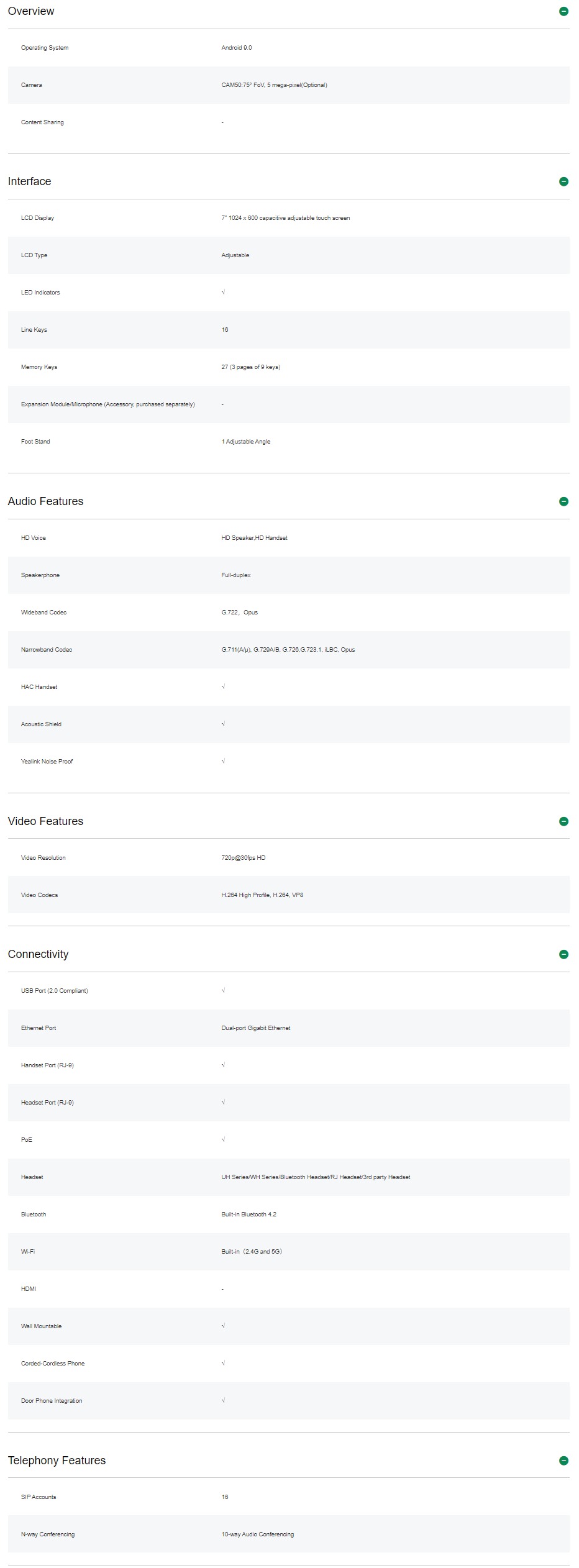This screenshot has height=1568, width=579.
Task: Select the LCD Display row label
Action: tap(37, 218)
